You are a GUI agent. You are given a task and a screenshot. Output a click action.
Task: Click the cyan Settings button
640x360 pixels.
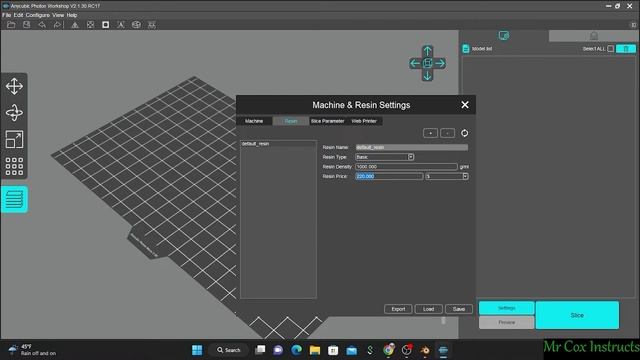click(507, 308)
